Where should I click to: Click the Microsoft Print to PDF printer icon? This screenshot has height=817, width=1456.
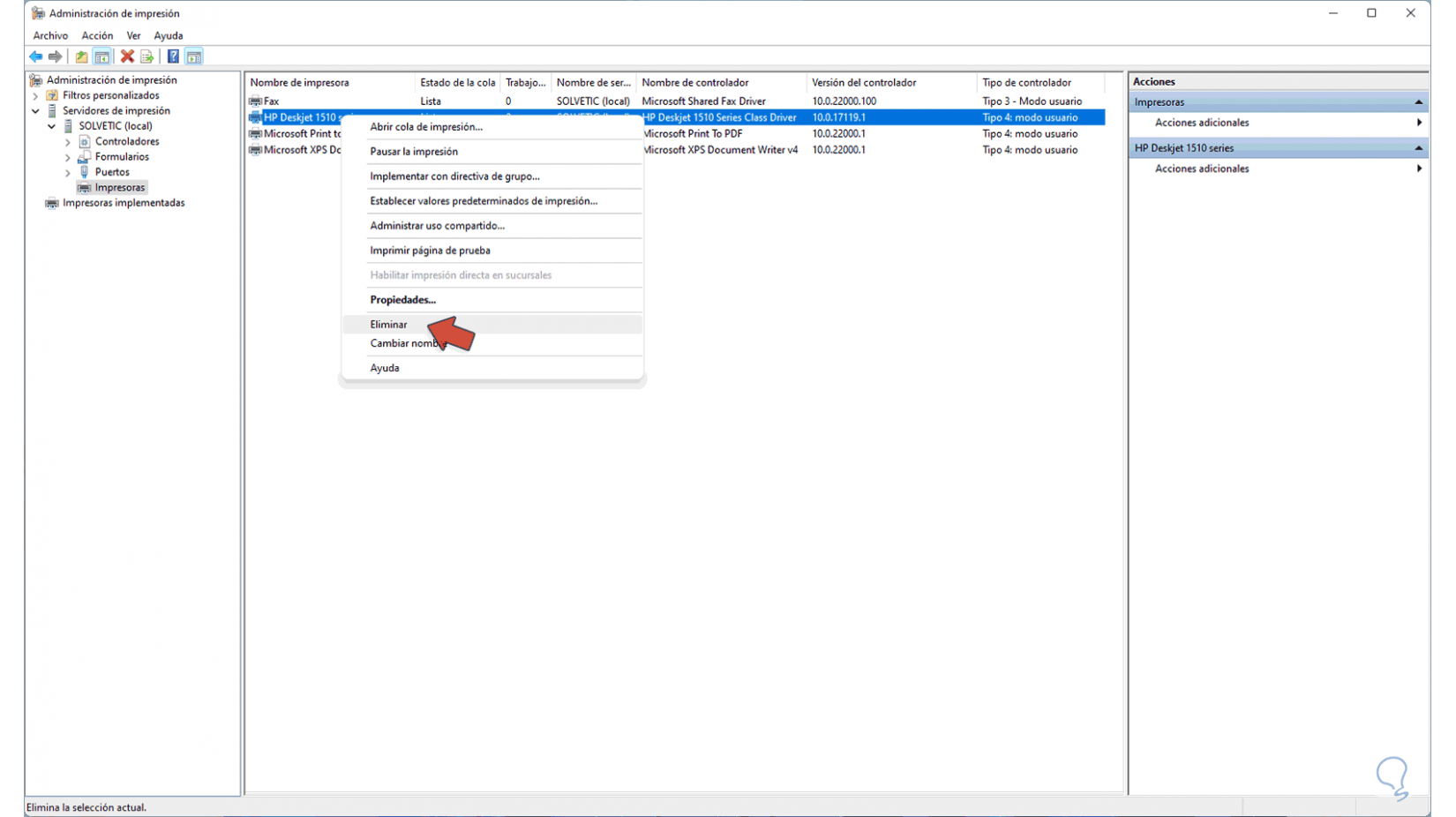256,134
